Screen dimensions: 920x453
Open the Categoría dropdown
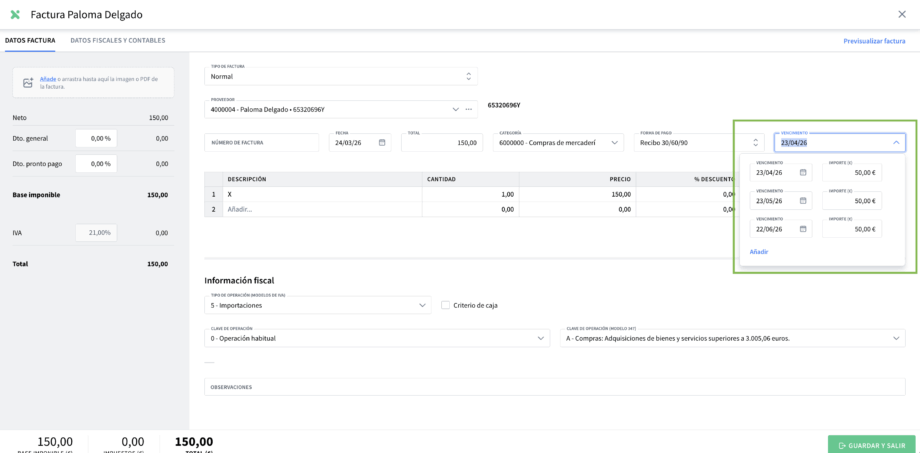click(615, 143)
